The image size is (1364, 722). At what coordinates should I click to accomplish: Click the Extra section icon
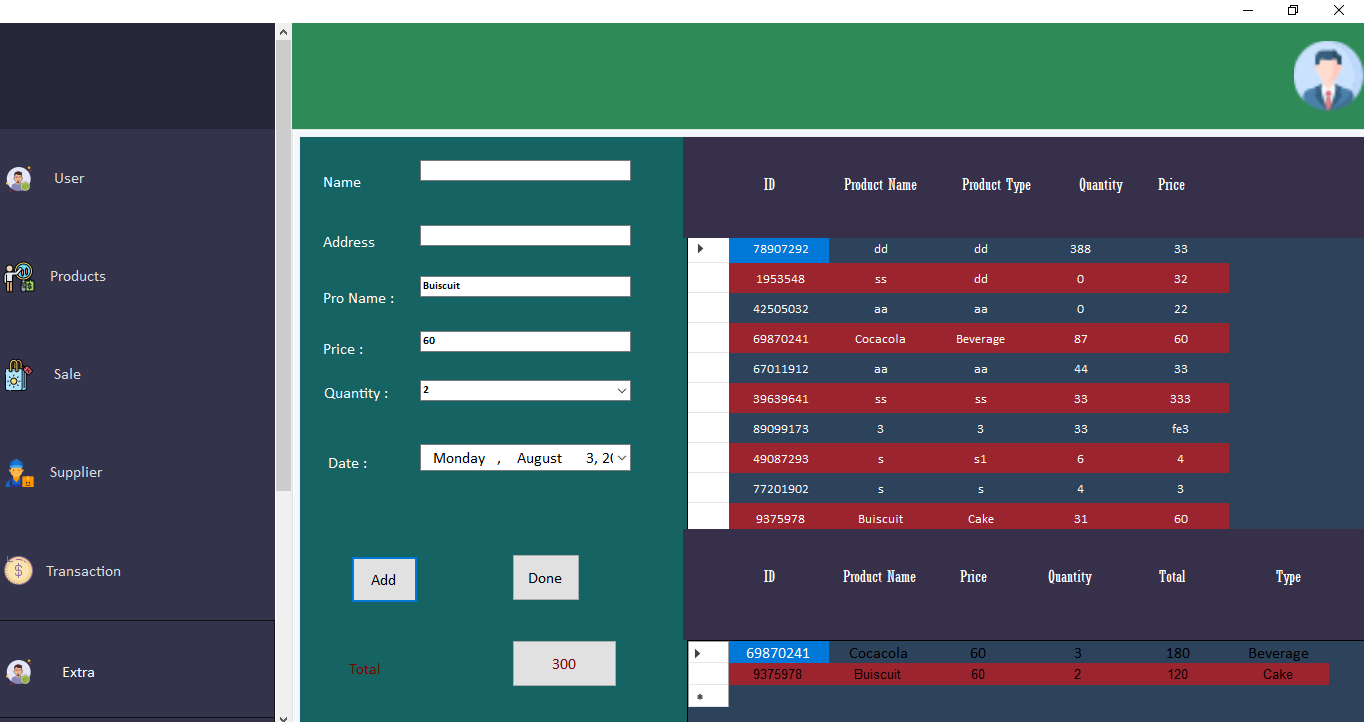coord(19,671)
